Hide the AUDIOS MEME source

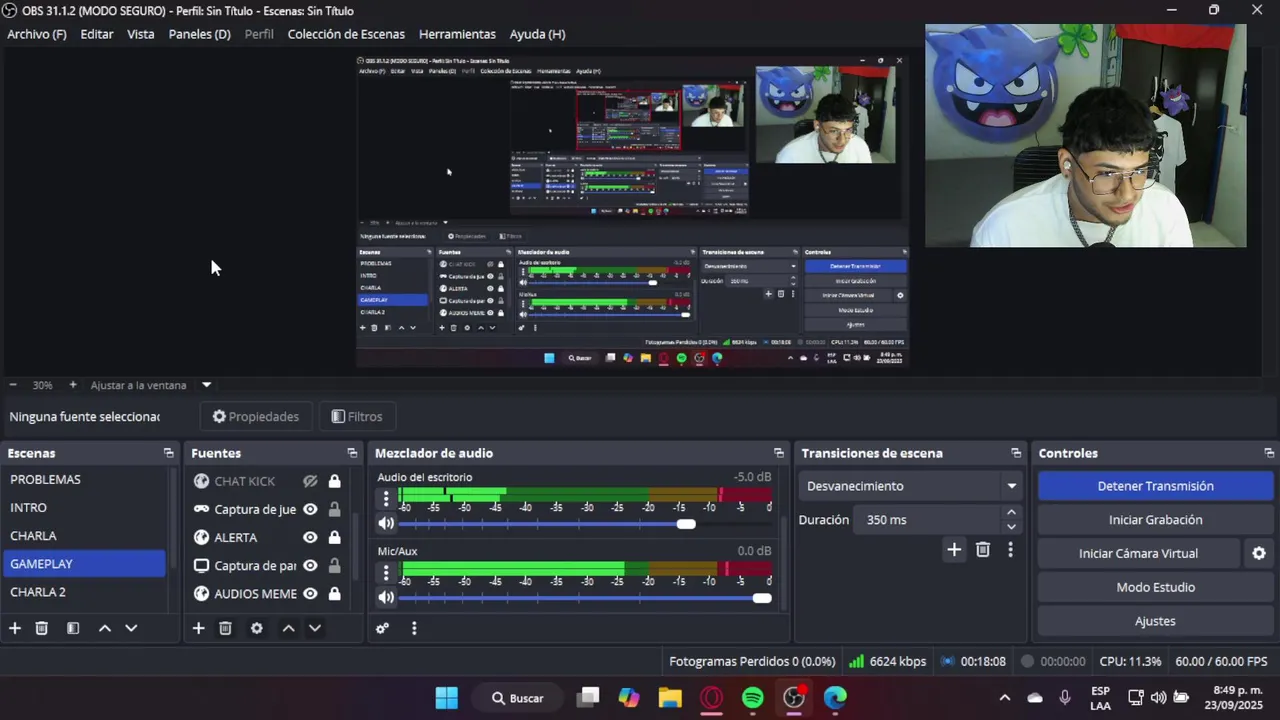click(x=311, y=593)
